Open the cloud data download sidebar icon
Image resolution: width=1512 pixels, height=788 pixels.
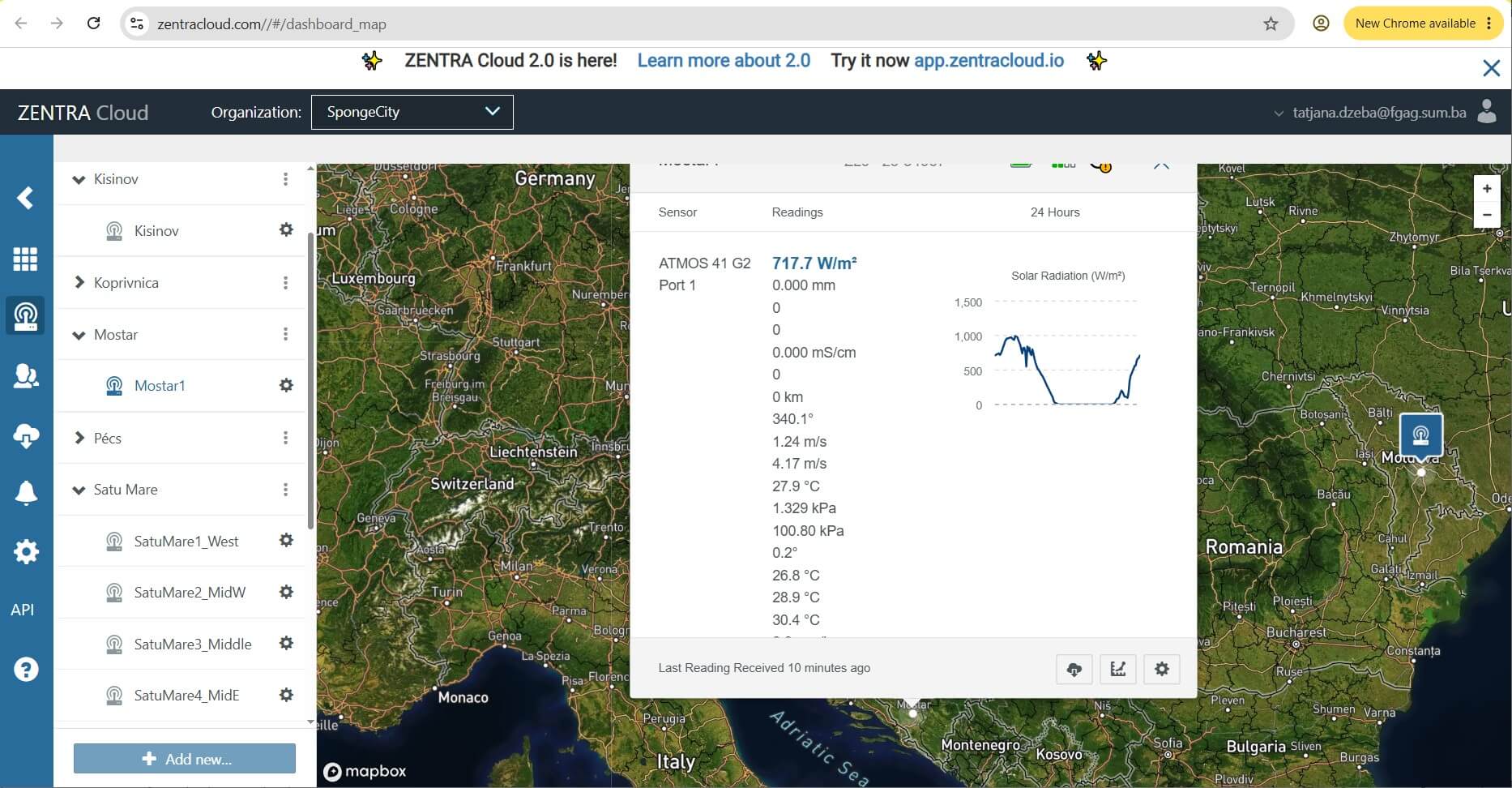(25, 435)
